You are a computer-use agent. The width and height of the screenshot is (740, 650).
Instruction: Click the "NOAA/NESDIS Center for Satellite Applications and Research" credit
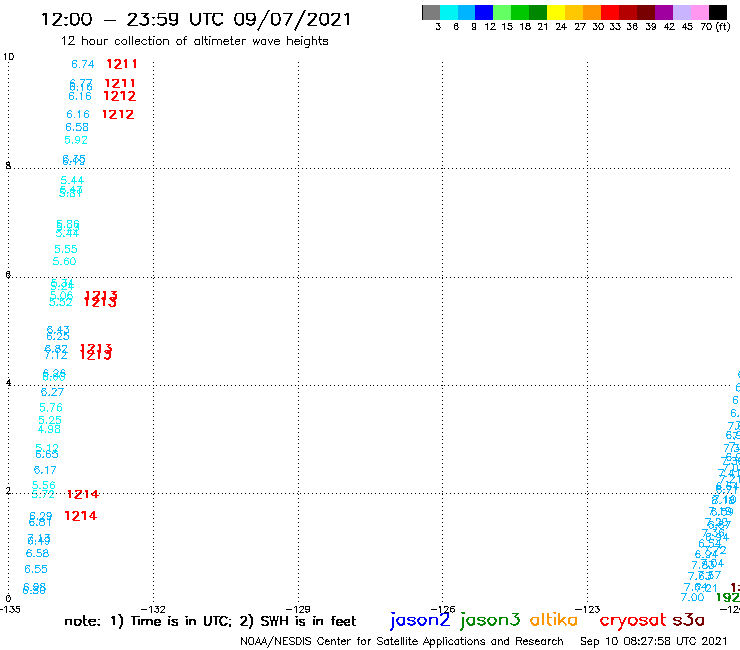pos(402,641)
